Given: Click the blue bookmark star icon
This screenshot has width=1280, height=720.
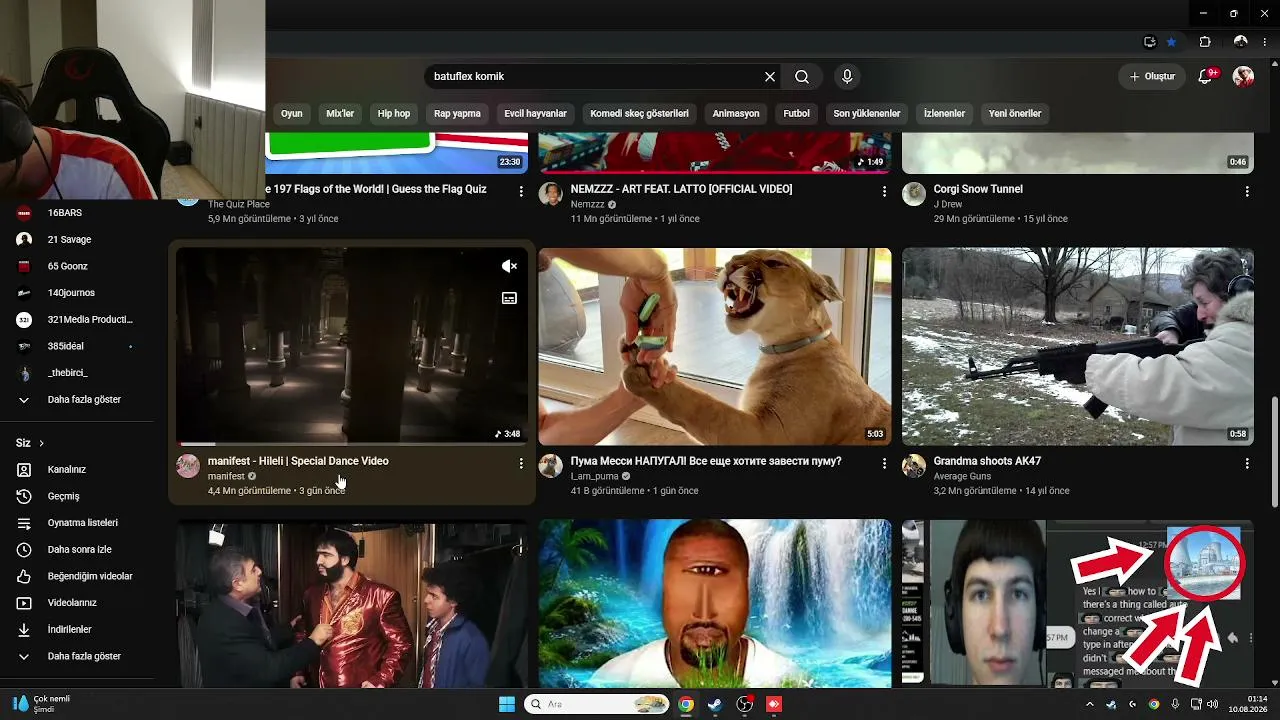Looking at the screenshot, I should 1171,42.
